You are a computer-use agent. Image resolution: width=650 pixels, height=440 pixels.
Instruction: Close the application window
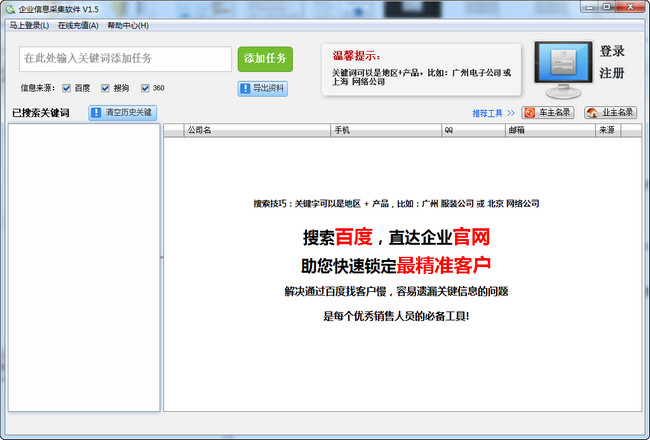click(630, 7)
